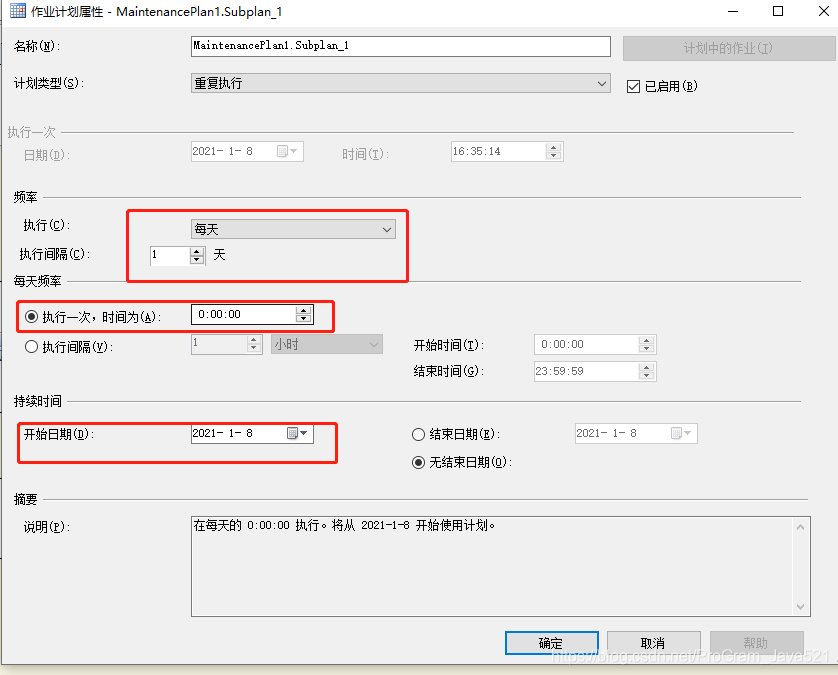Open the calendar icon for end date
The width and height of the screenshot is (838, 675).
pyautogui.click(x=676, y=433)
